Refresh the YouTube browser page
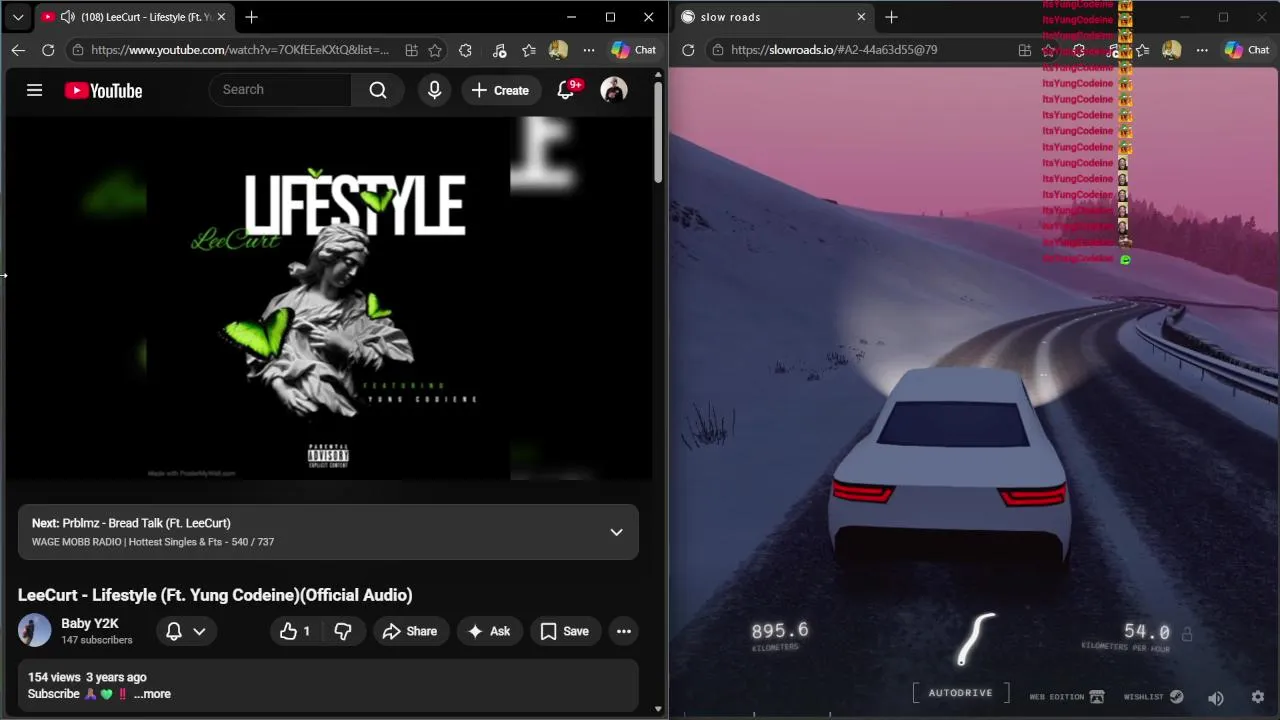Image resolution: width=1280 pixels, height=720 pixels. pos(48,50)
